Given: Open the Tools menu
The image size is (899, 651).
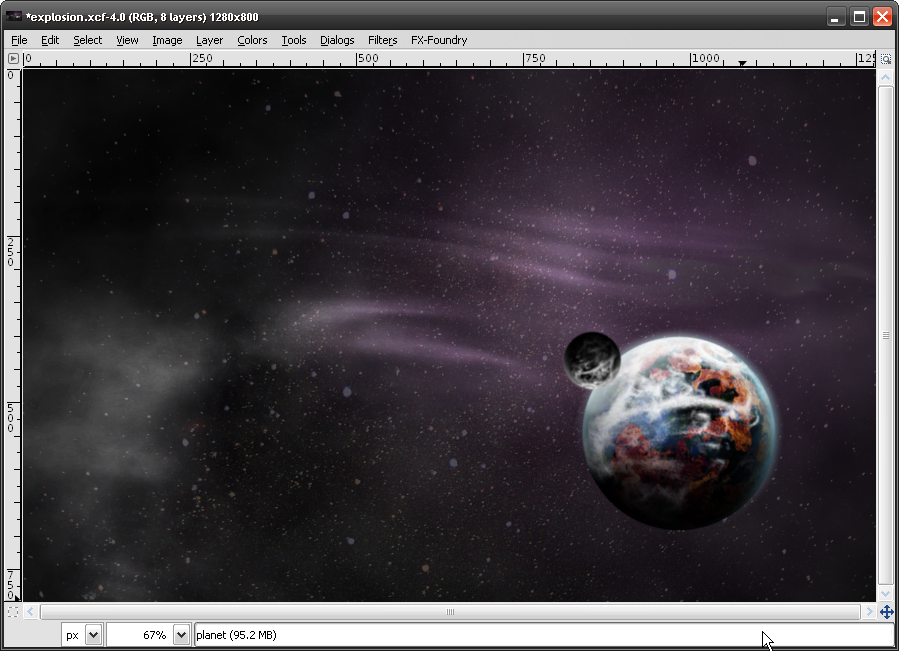Looking at the screenshot, I should [x=294, y=40].
